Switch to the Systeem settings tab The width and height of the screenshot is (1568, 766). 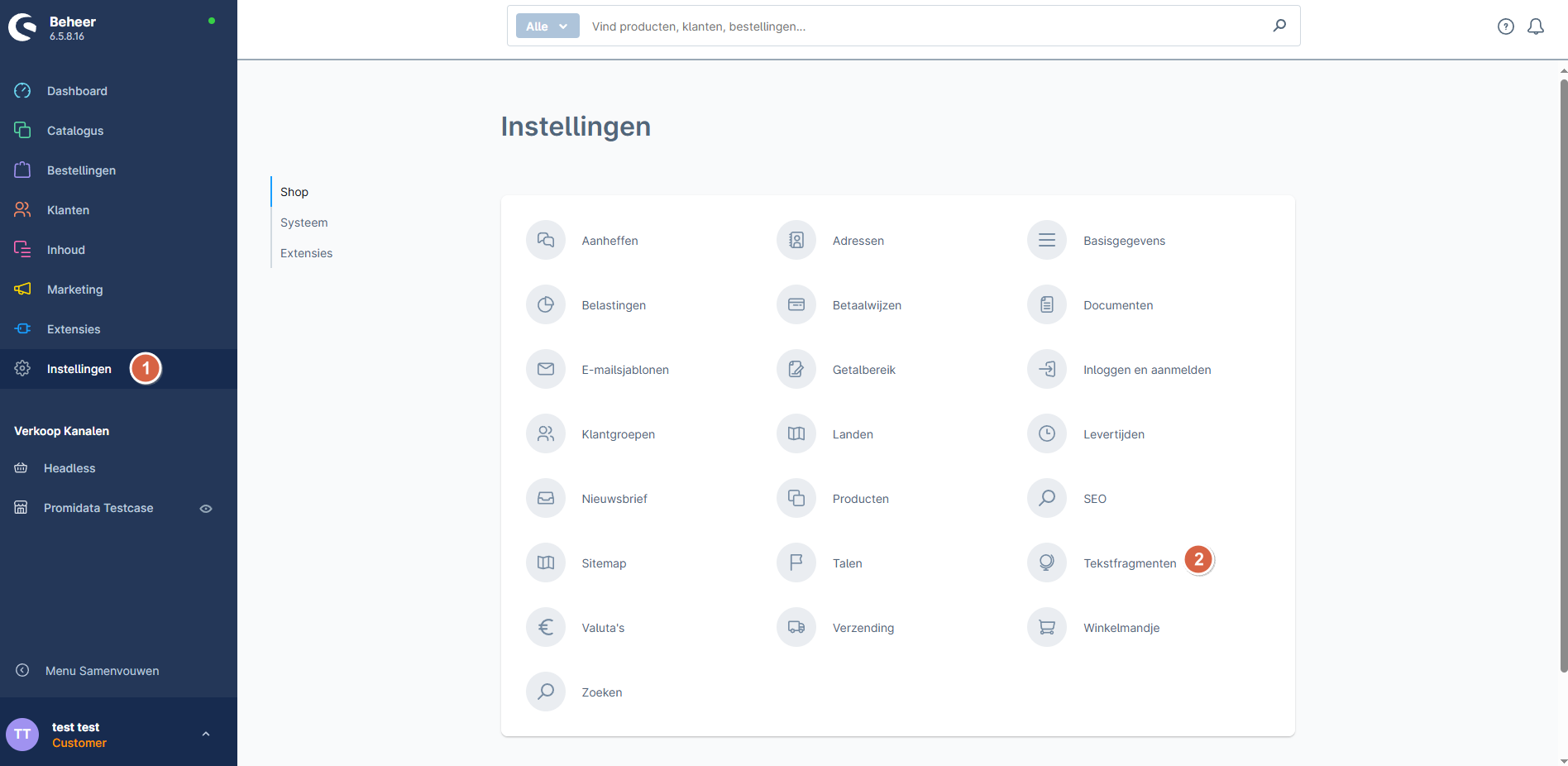coord(304,223)
